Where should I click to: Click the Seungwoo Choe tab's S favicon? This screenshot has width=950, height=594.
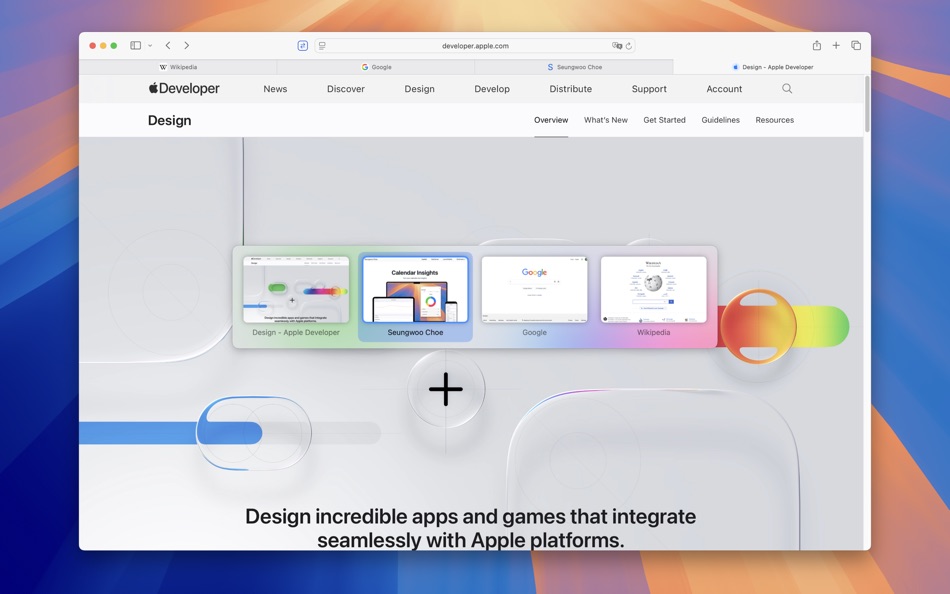click(550, 67)
